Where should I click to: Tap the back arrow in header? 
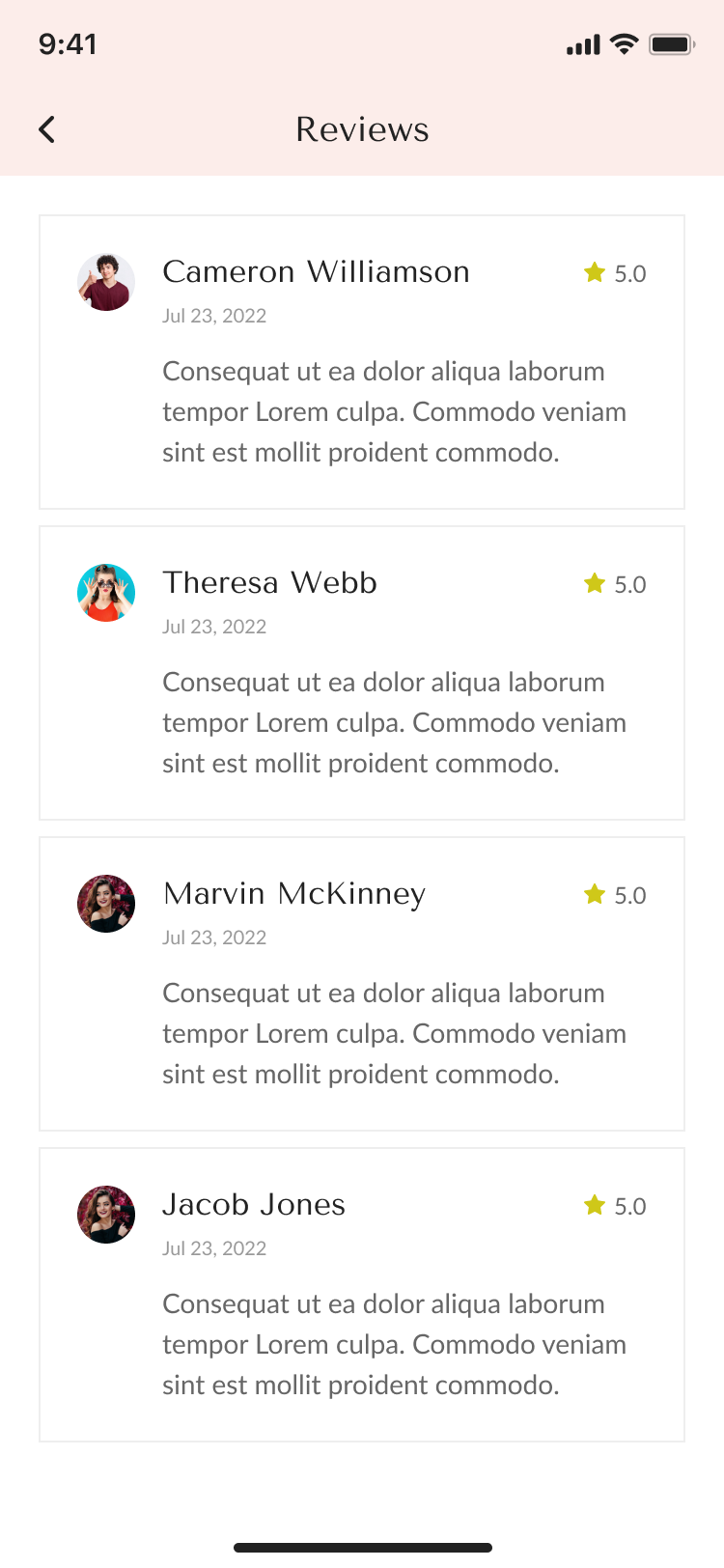coord(47,129)
